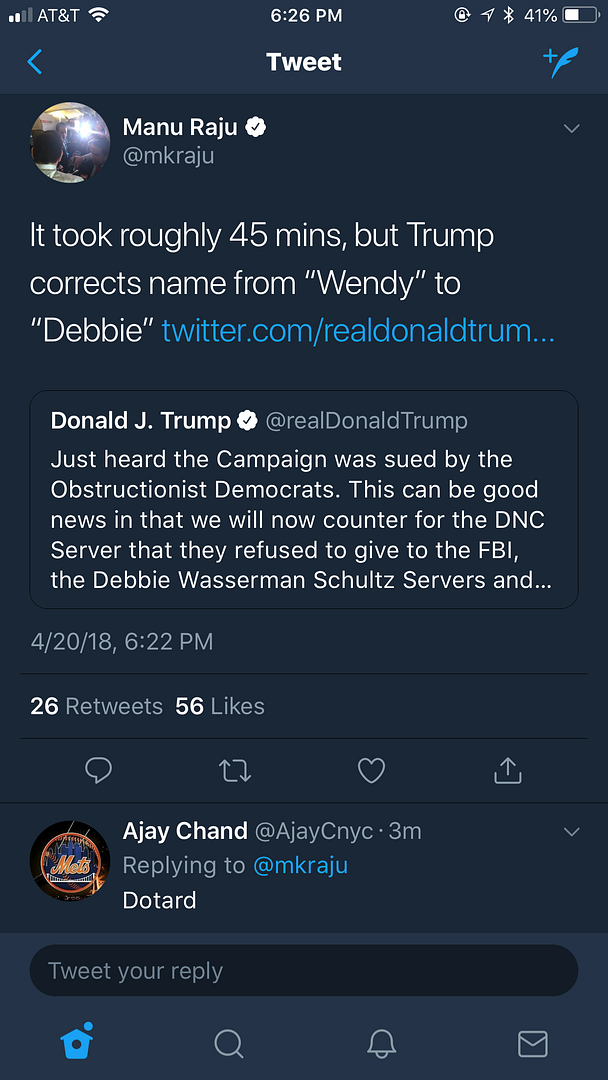Open Manu Raju's profile picture
Viewport: 608px width, 1080px height.
tap(70, 142)
